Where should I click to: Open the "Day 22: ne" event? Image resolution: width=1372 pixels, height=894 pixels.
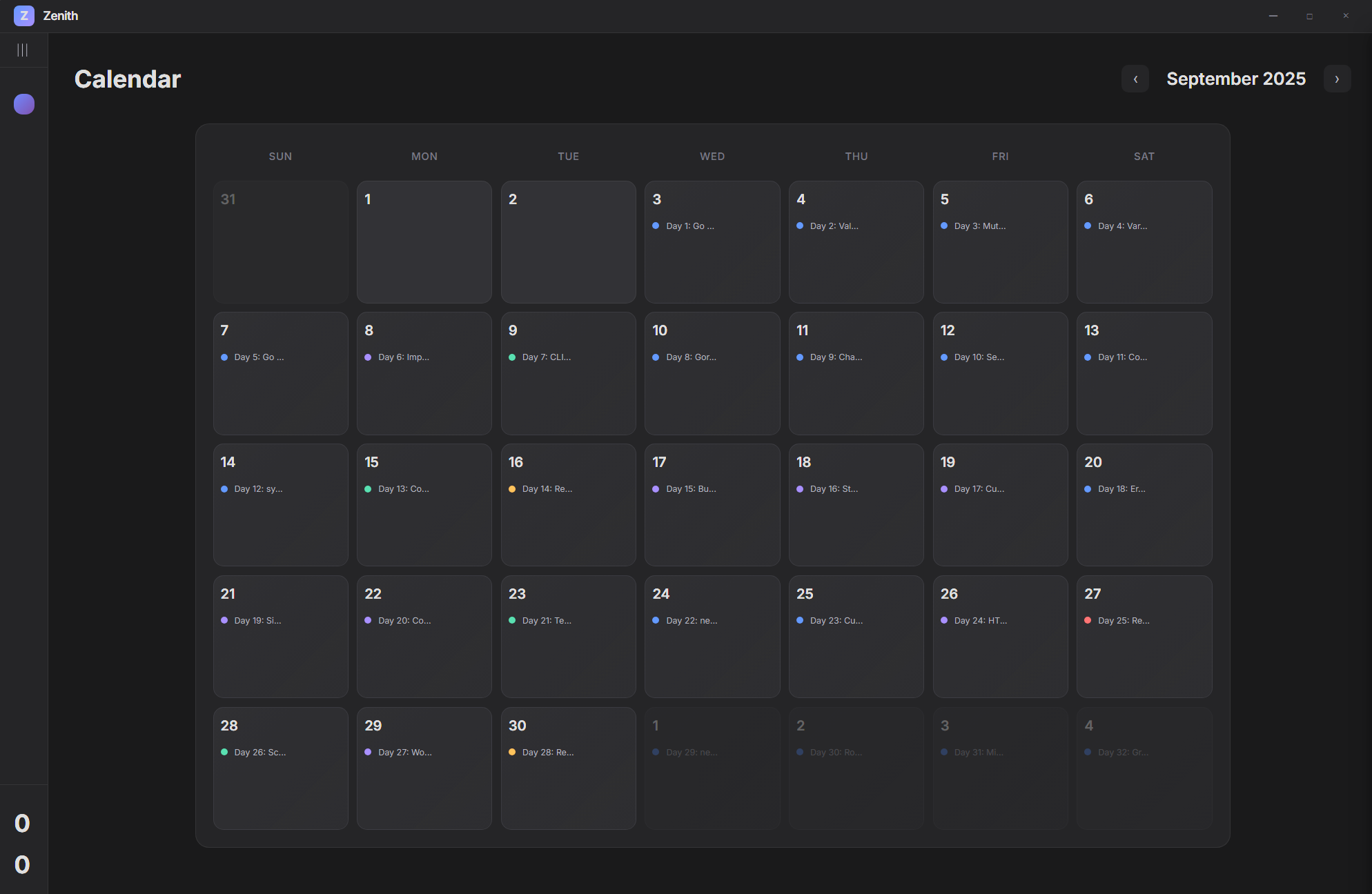pyautogui.click(x=691, y=620)
